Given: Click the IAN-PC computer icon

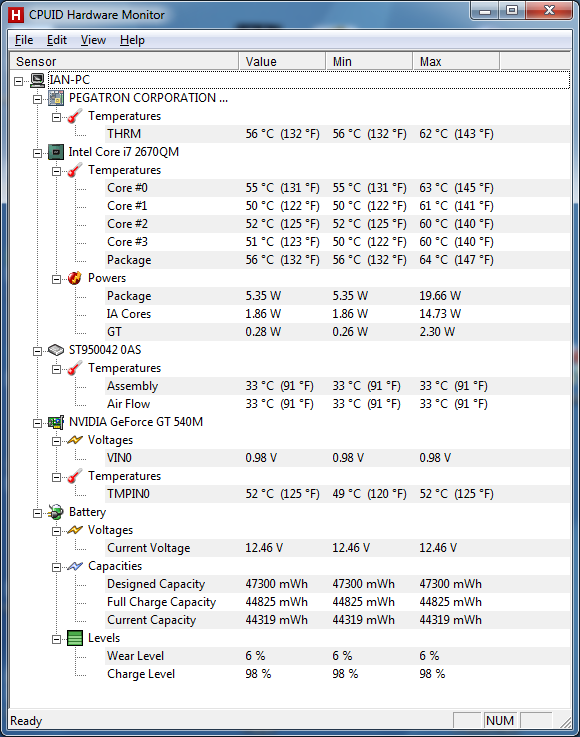Looking at the screenshot, I should [x=38, y=80].
